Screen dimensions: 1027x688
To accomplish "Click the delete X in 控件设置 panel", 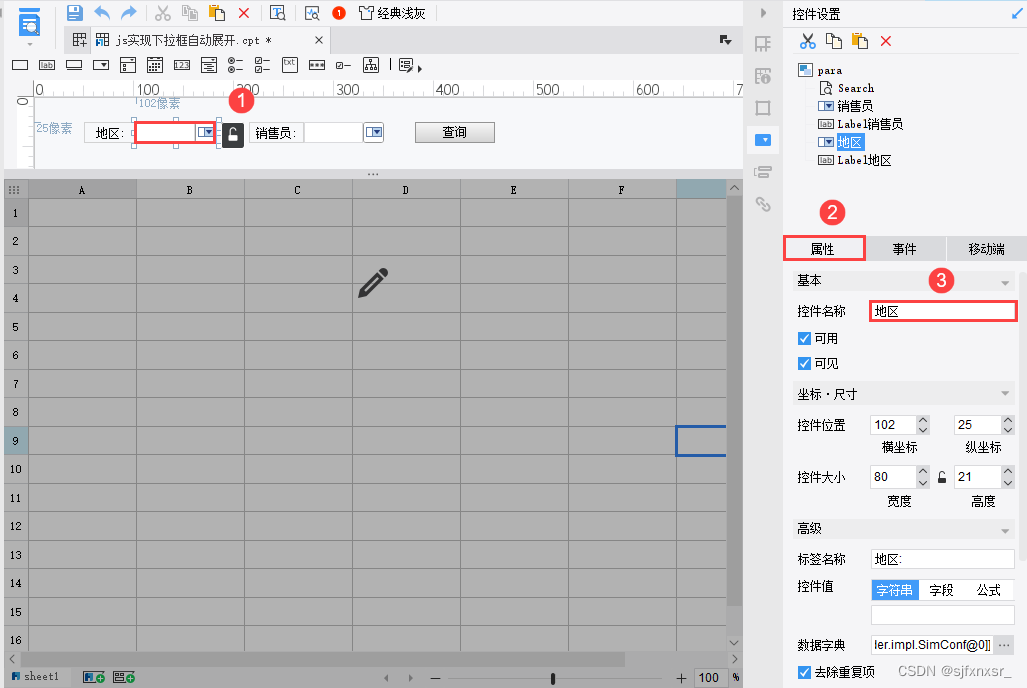I will [886, 41].
